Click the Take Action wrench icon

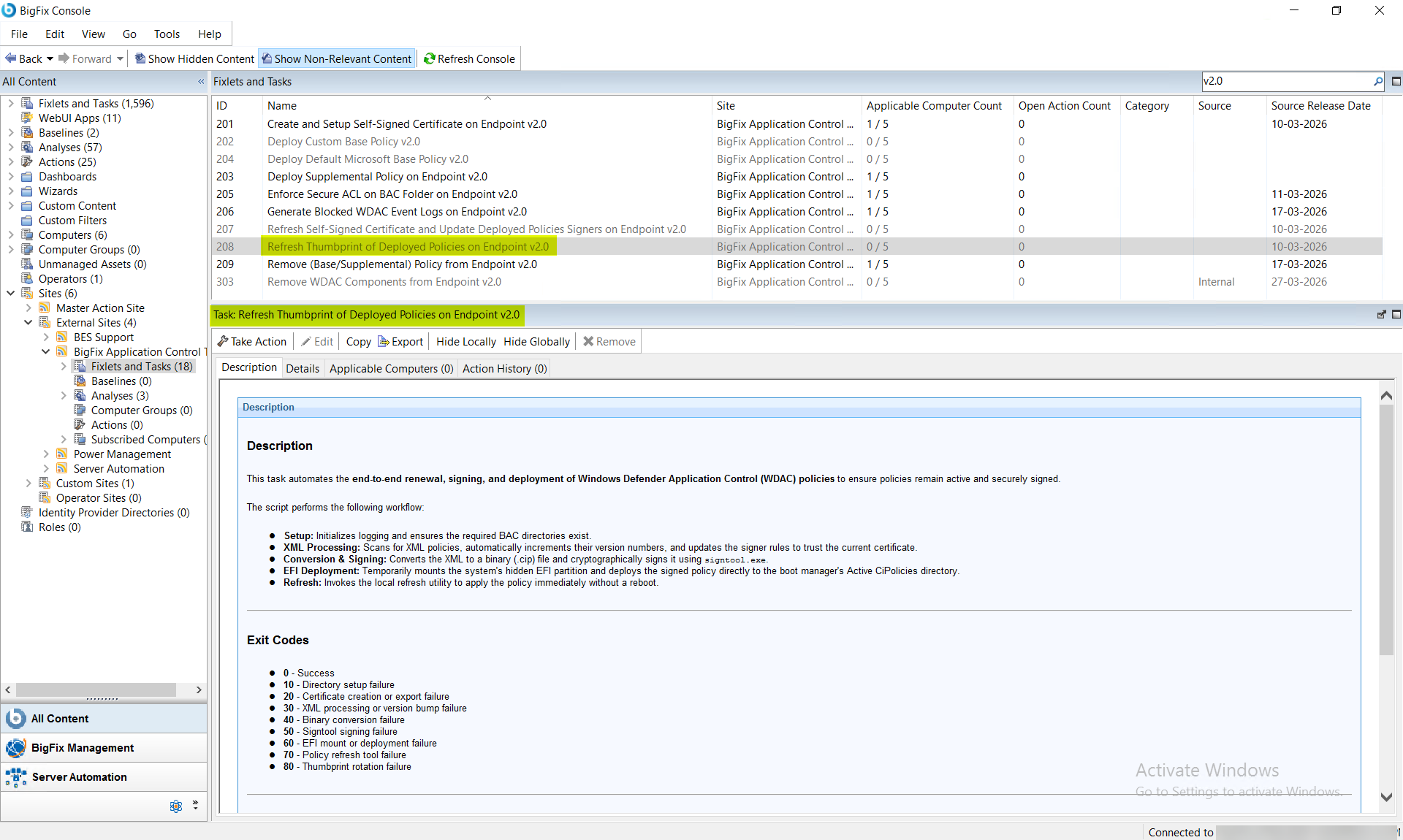tap(224, 341)
